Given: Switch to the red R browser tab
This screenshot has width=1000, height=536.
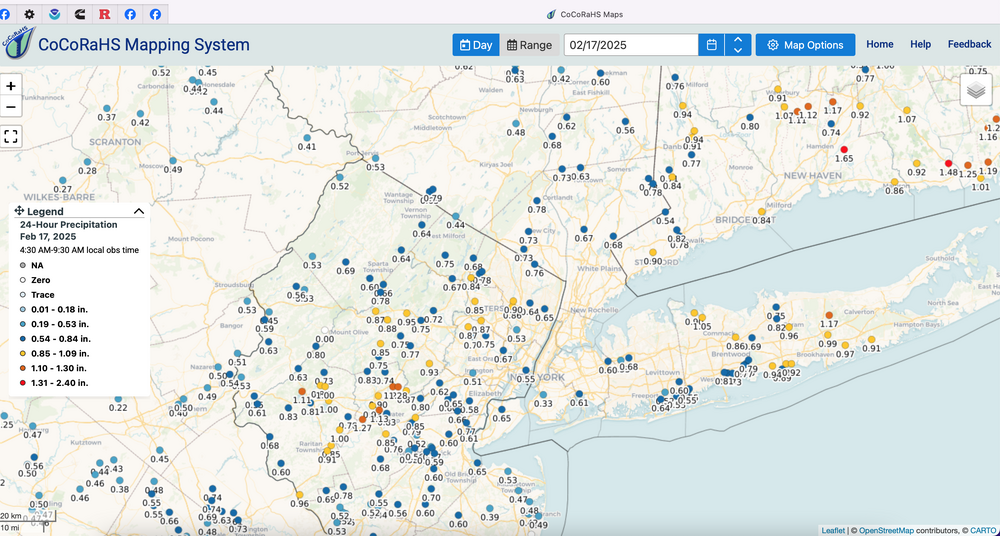Looking at the screenshot, I should (x=105, y=14).
